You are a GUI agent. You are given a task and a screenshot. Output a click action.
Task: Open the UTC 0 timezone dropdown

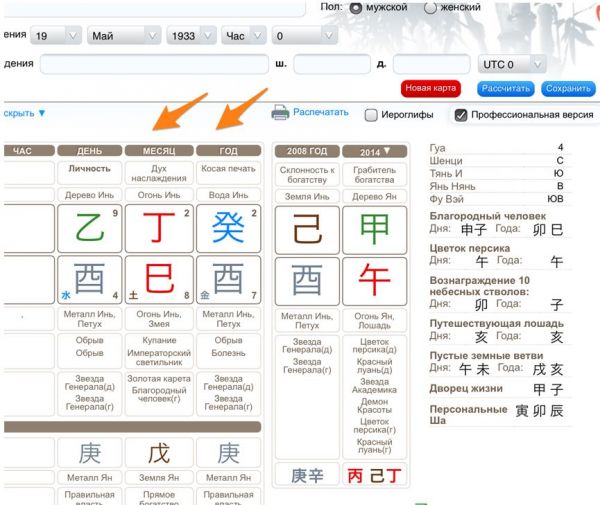(x=510, y=65)
